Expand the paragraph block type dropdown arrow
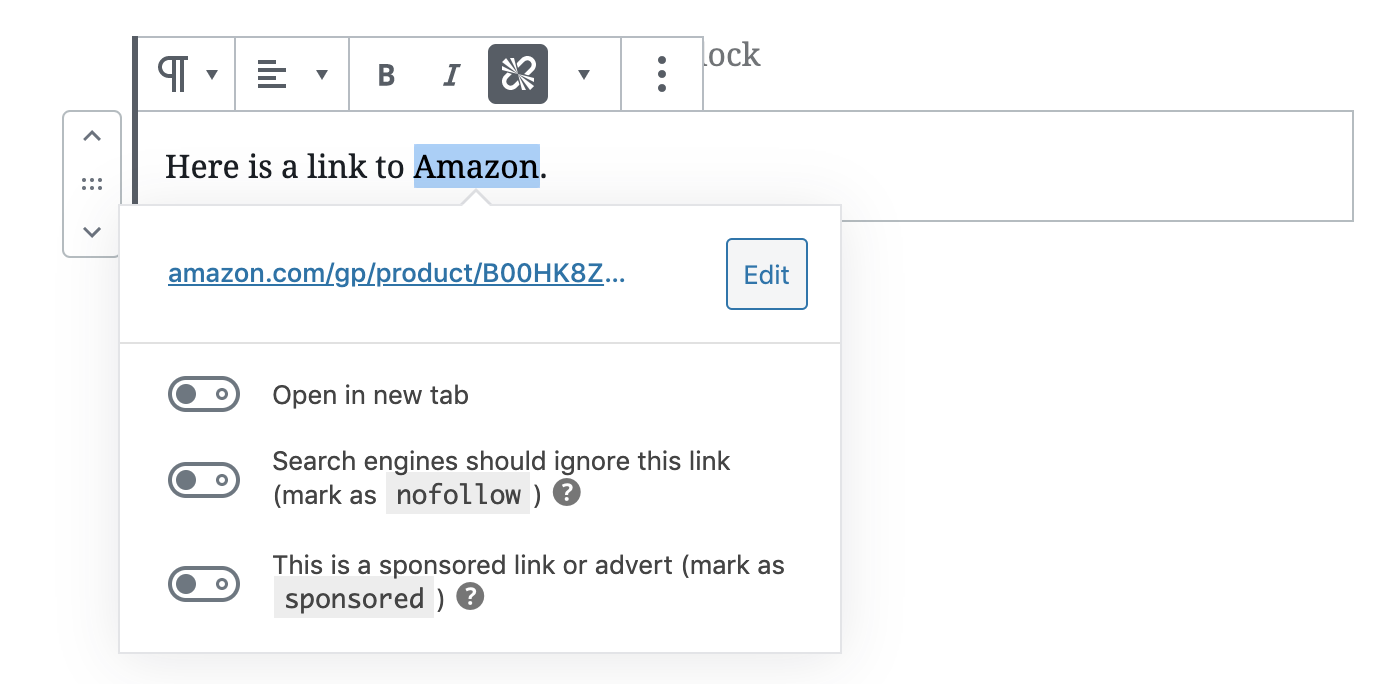Image resolution: width=1396 pixels, height=684 pixels. (212, 74)
